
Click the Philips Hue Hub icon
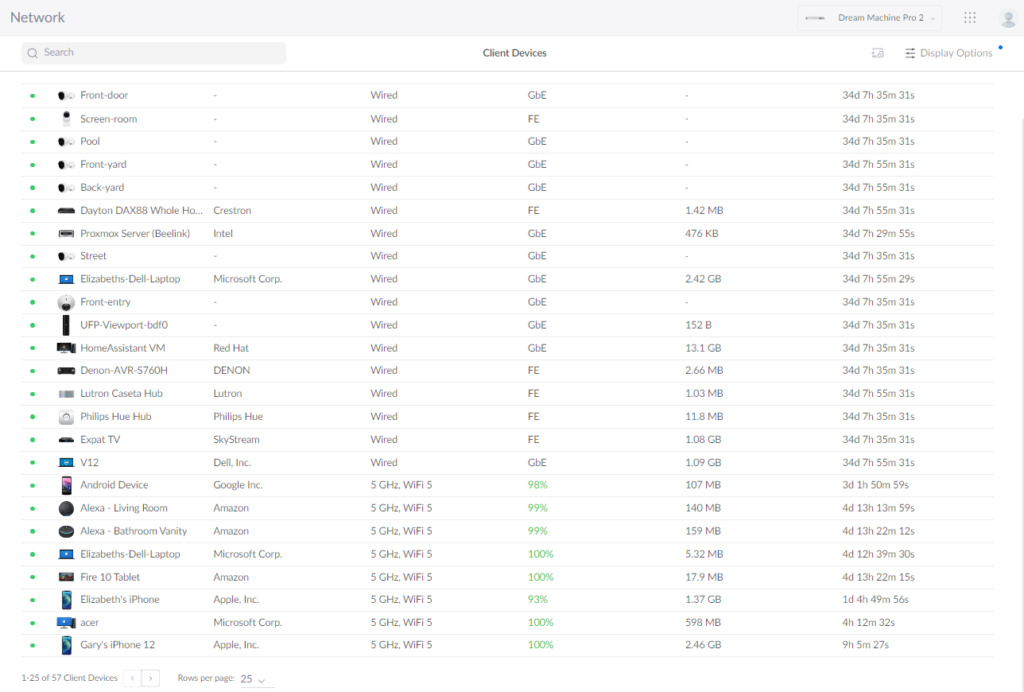click(66, 417)
